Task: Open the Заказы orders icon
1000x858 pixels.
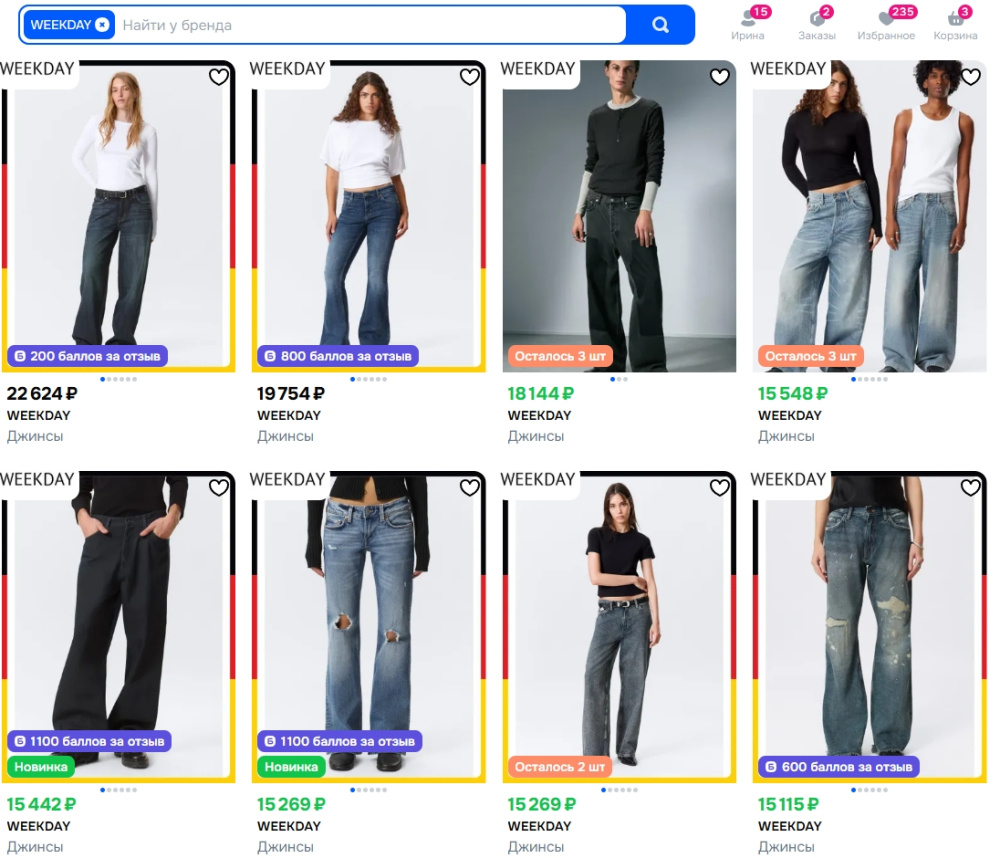Action: [x=816, y=24]
